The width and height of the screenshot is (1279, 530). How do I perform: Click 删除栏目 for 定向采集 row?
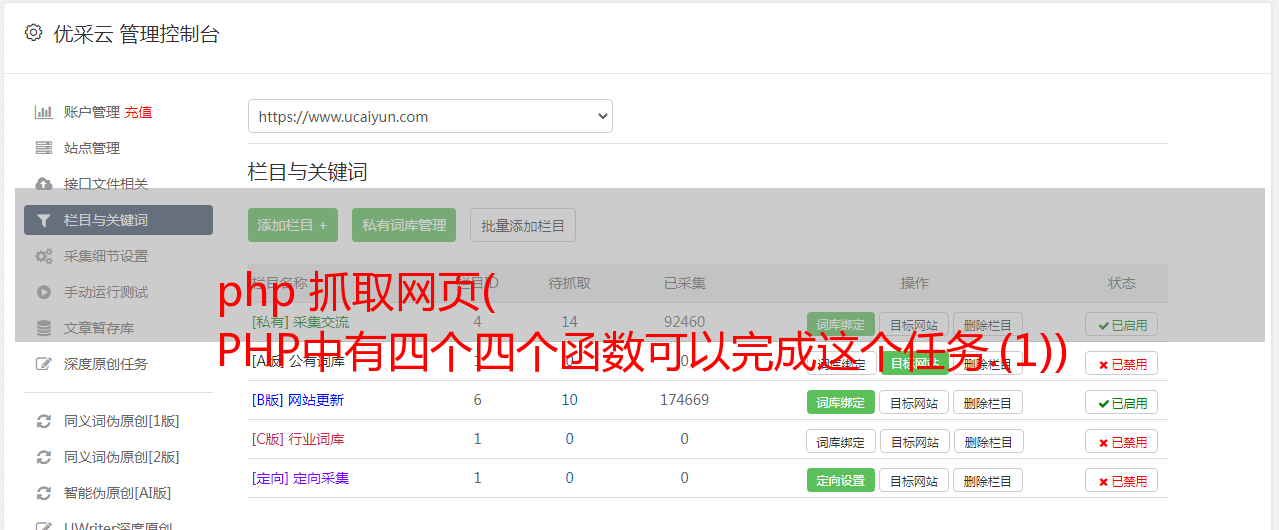pos(988,480)
